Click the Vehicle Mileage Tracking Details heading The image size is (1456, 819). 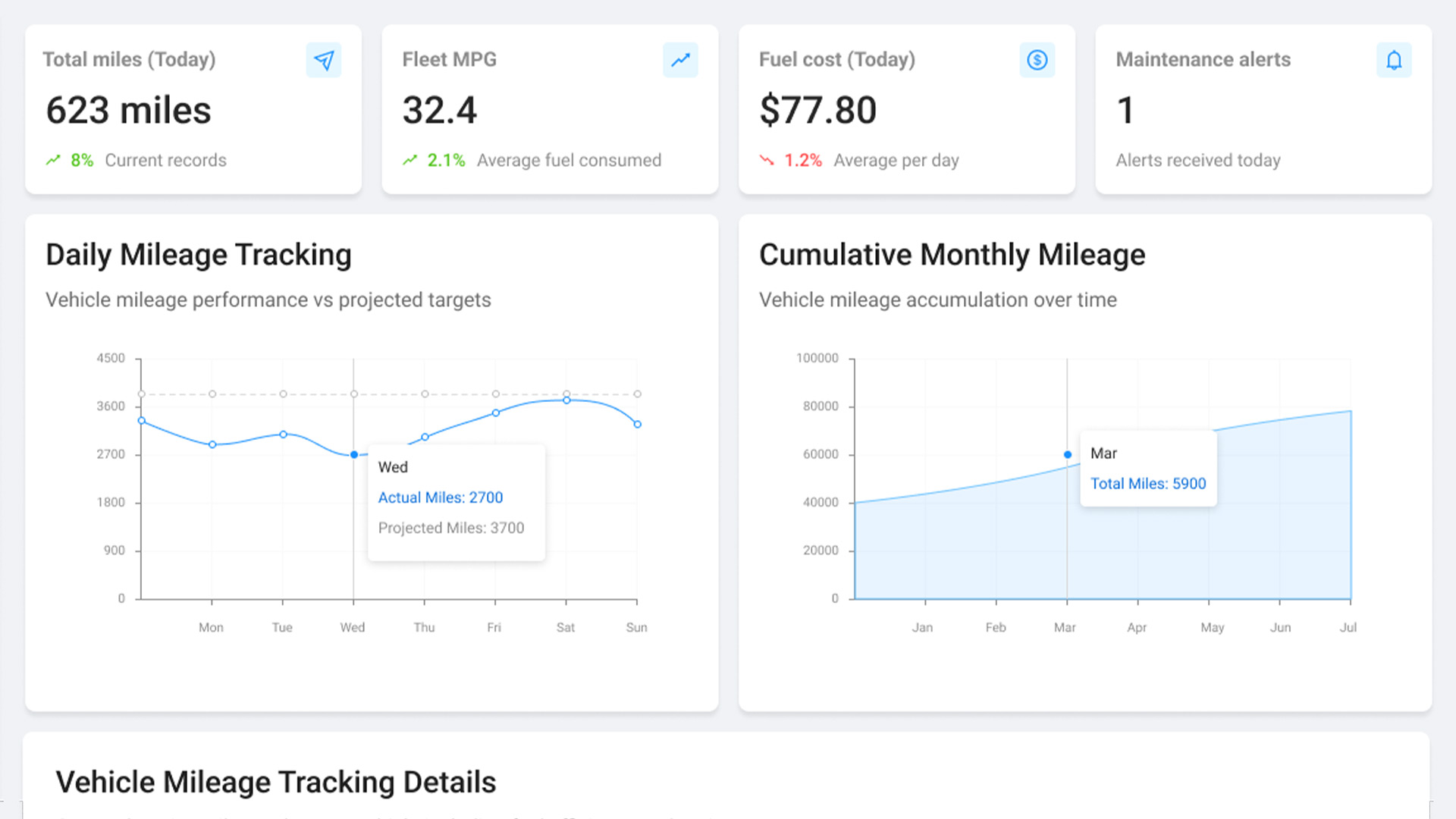pos(276,782)
